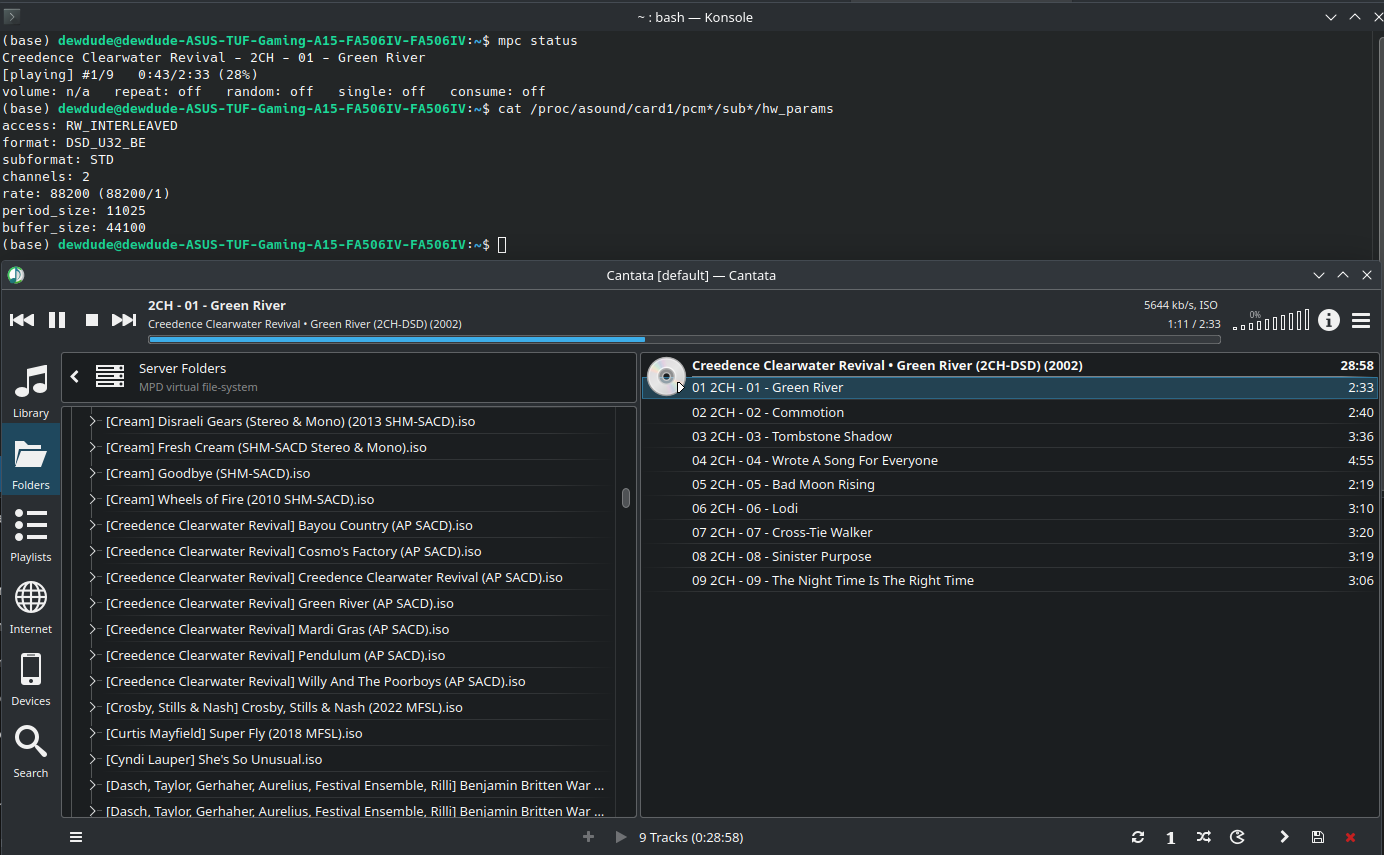Click the Konsole terminal icon in title bar

[11, 16]
